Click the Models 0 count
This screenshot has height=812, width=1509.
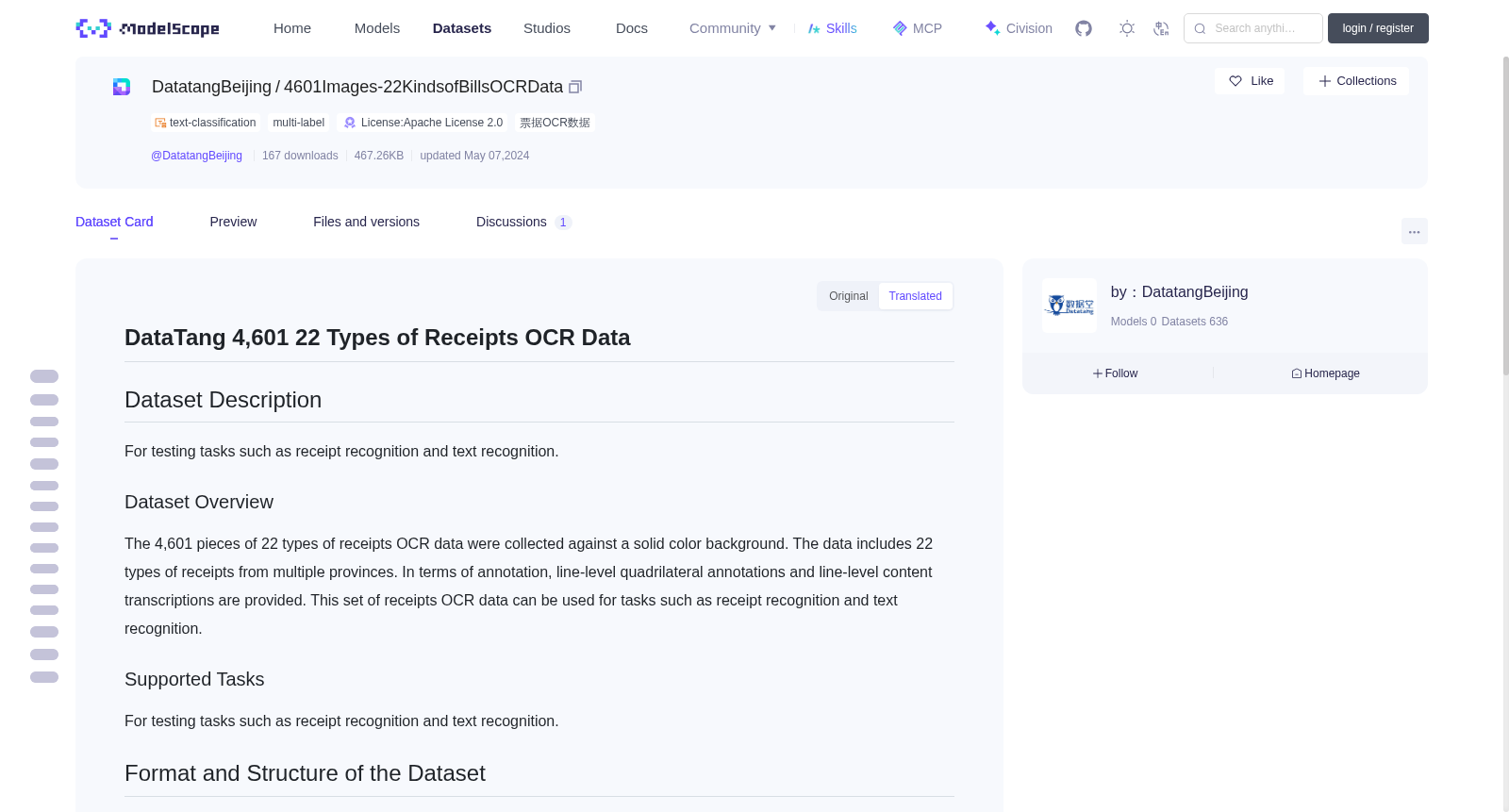(1134, 322)
